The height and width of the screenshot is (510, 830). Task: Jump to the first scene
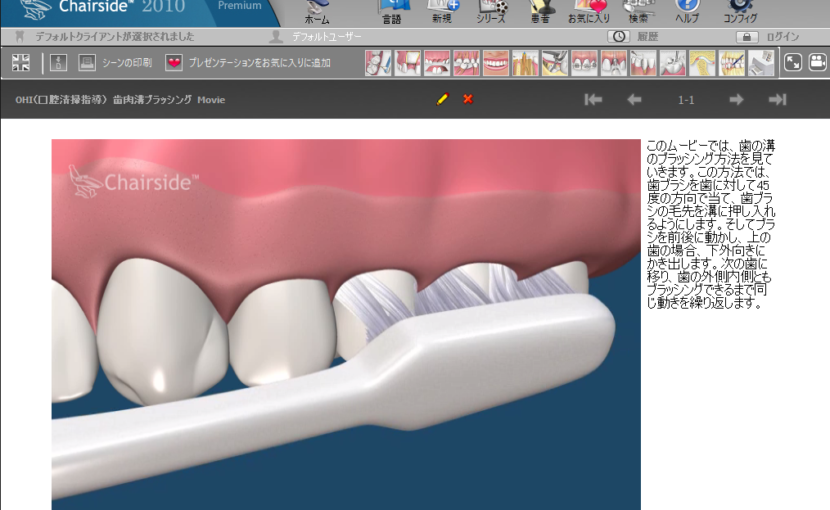pos(593,100)
